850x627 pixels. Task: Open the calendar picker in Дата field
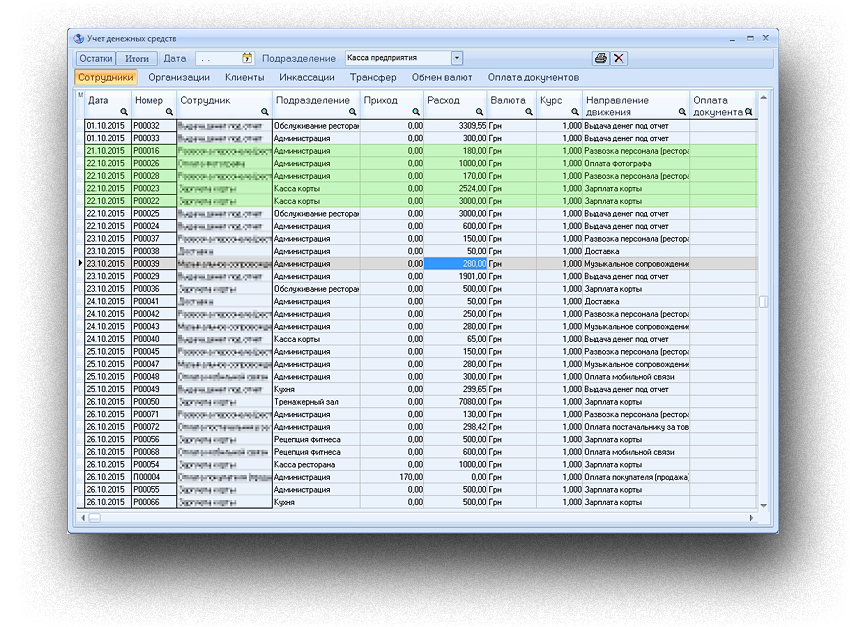tap(248, 59)
